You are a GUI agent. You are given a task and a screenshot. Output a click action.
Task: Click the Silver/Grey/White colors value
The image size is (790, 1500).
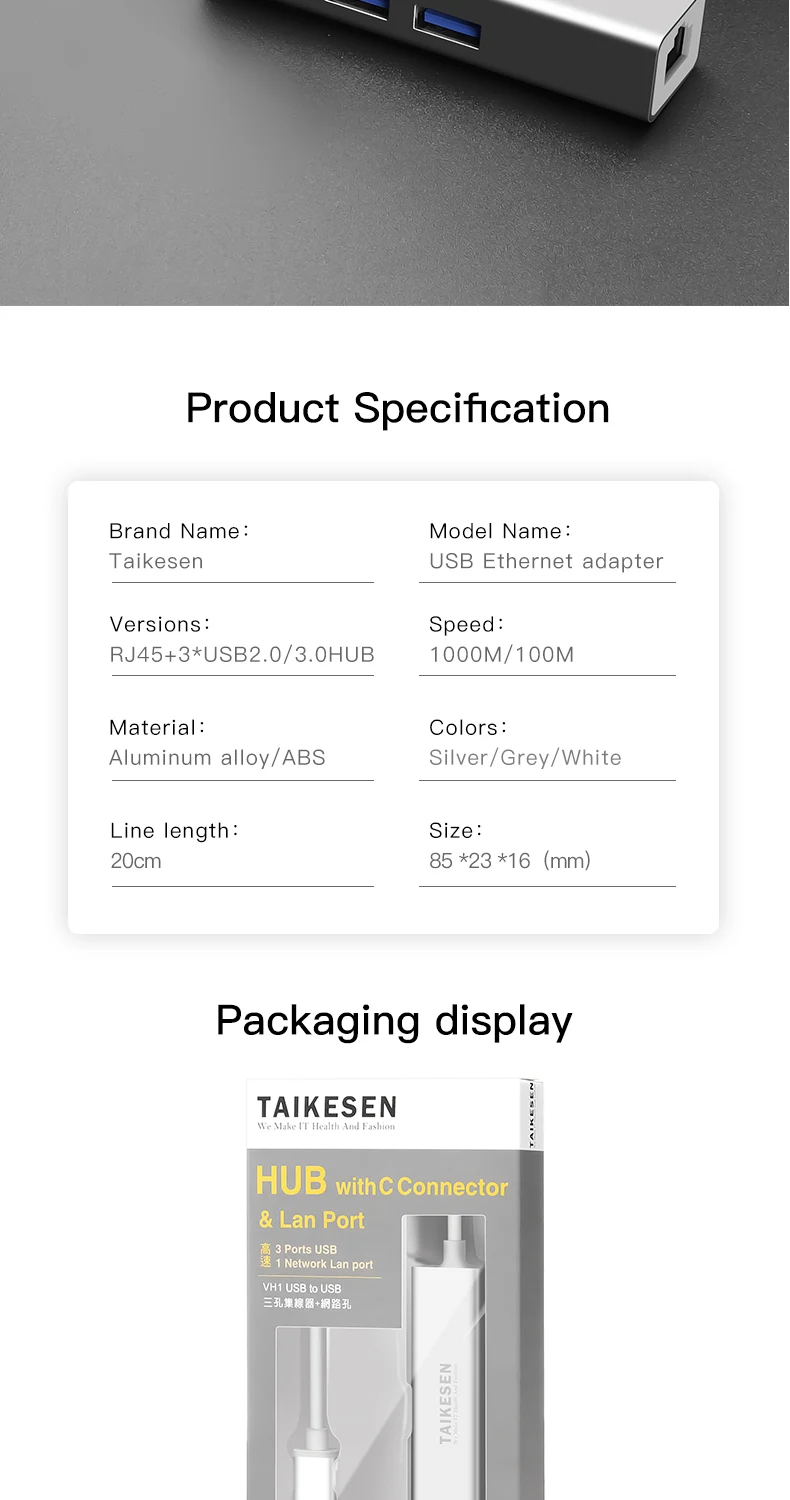tap(525, 758)
